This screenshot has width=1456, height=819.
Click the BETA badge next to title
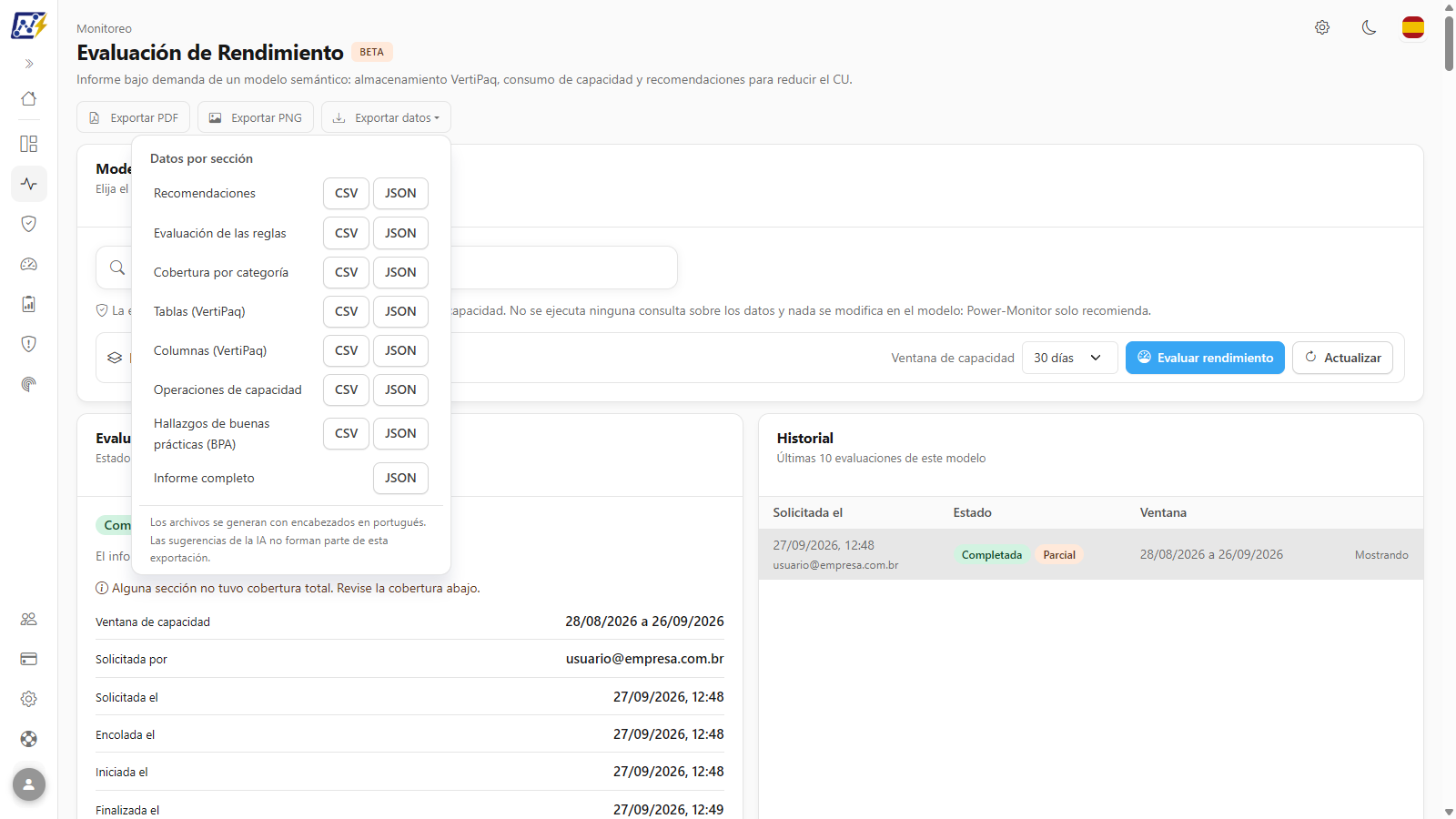371,52
